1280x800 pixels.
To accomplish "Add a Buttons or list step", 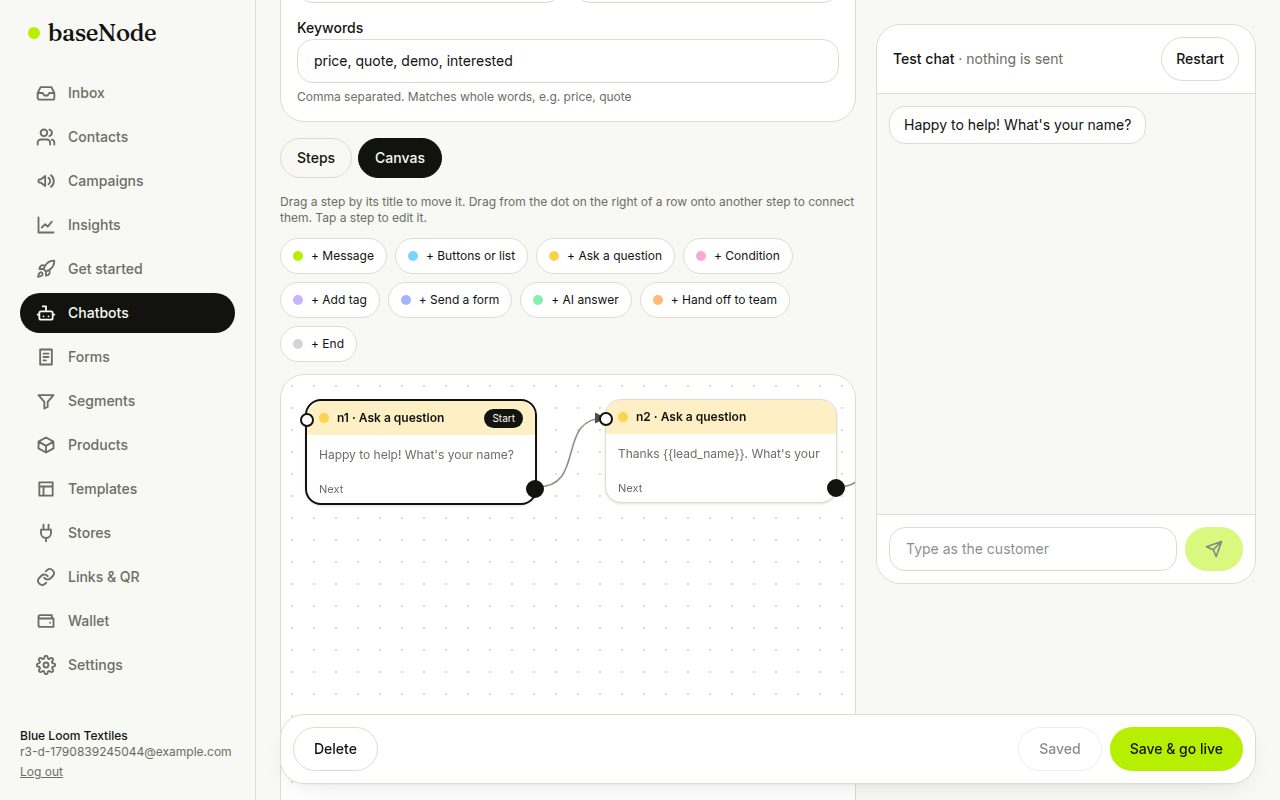I will click(462, 256).
